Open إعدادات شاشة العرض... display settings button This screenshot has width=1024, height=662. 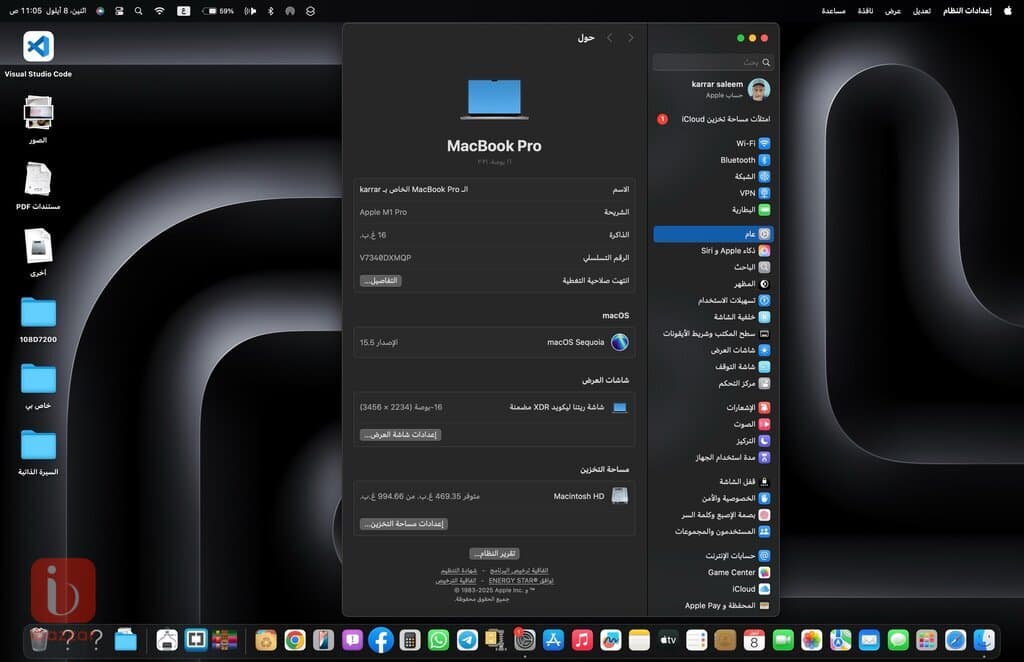point(400,435)
